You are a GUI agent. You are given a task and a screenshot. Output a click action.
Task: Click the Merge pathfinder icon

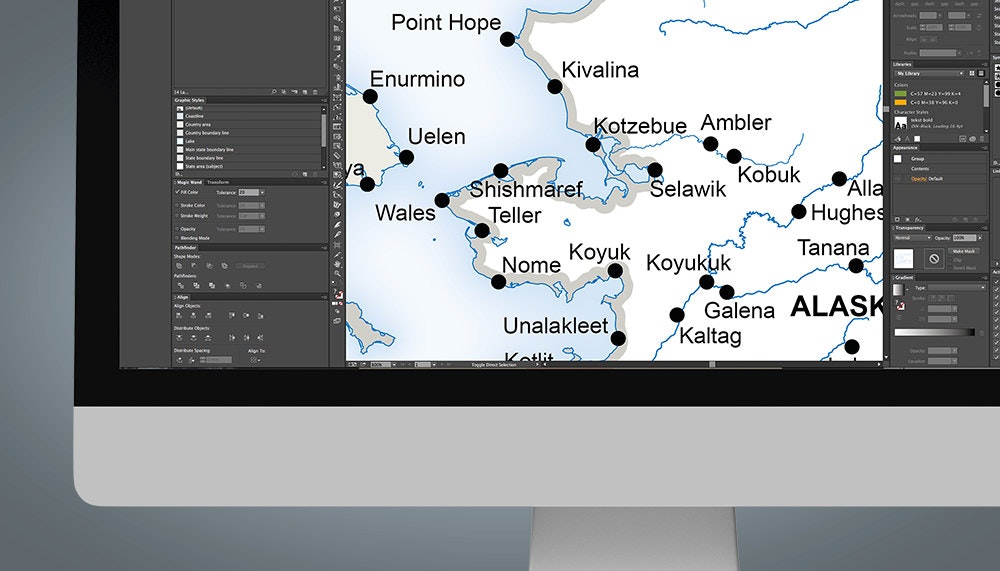pos(212,285)
